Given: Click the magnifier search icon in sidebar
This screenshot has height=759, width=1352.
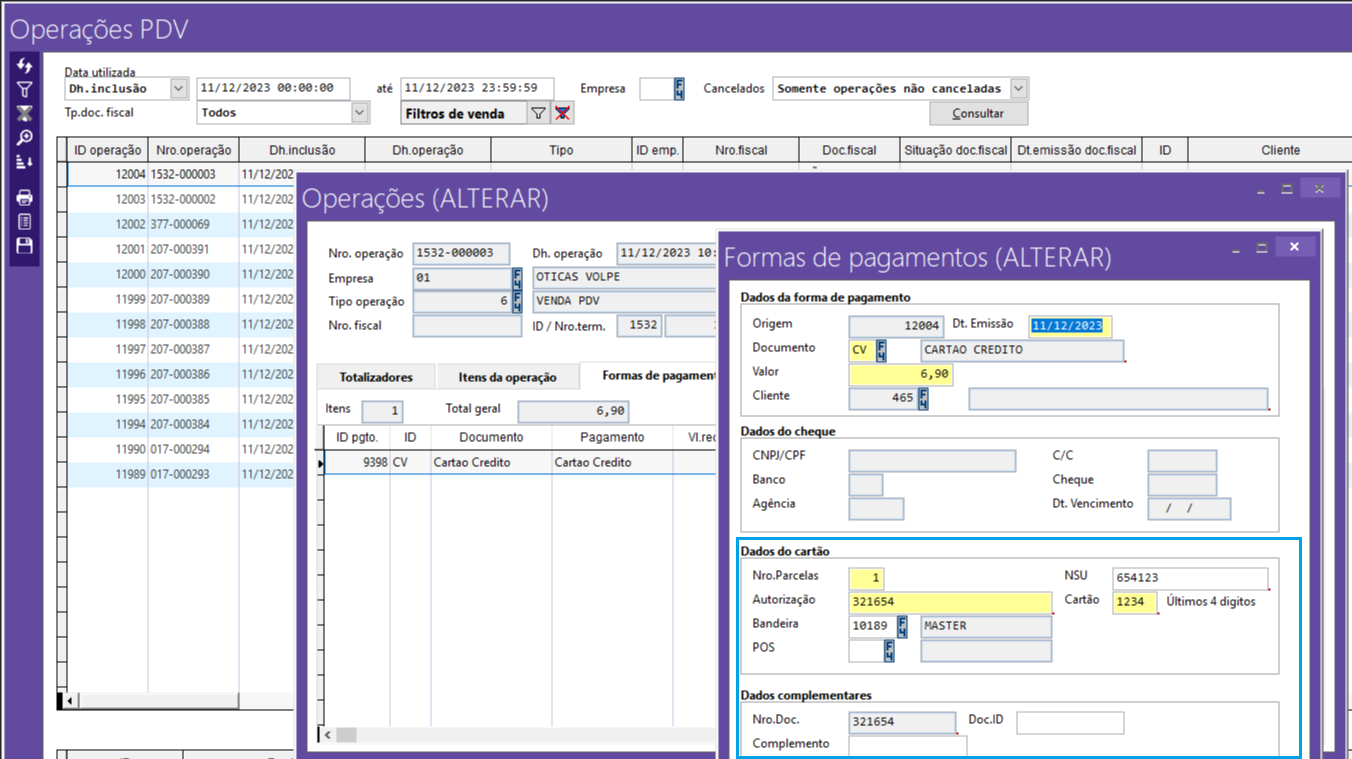Looking at the screenshot, I should (25, 138).
